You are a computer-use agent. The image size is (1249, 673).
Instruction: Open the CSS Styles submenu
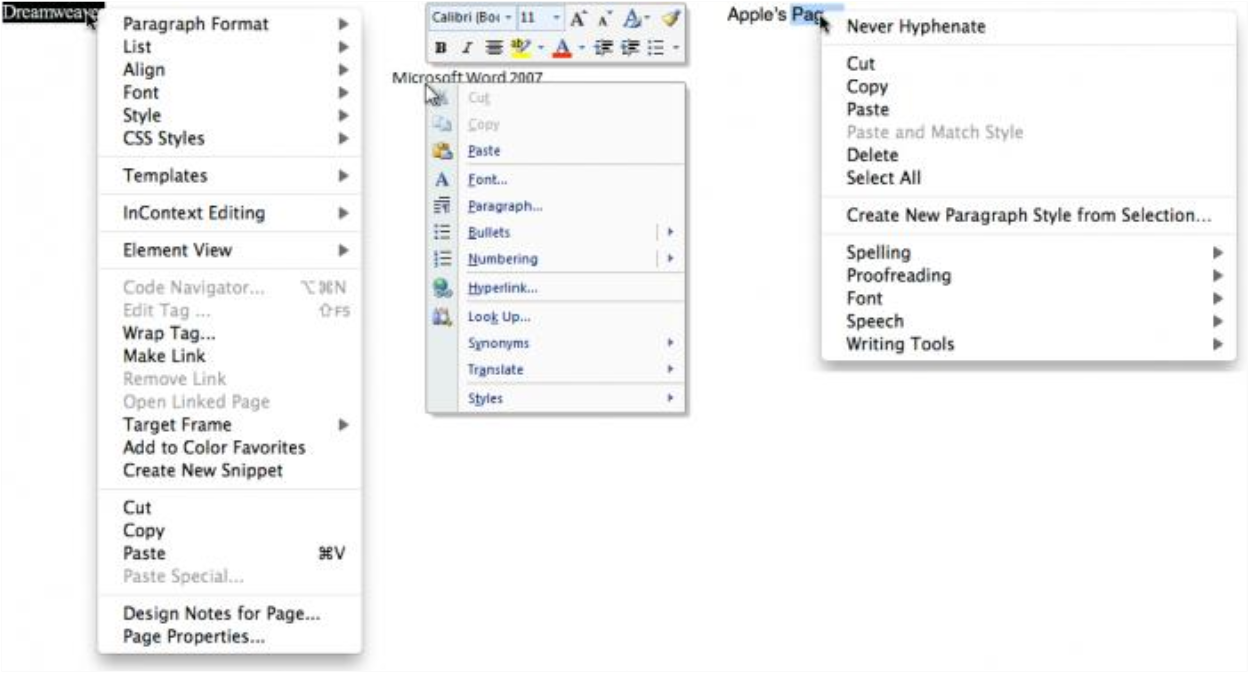[230, 139]
